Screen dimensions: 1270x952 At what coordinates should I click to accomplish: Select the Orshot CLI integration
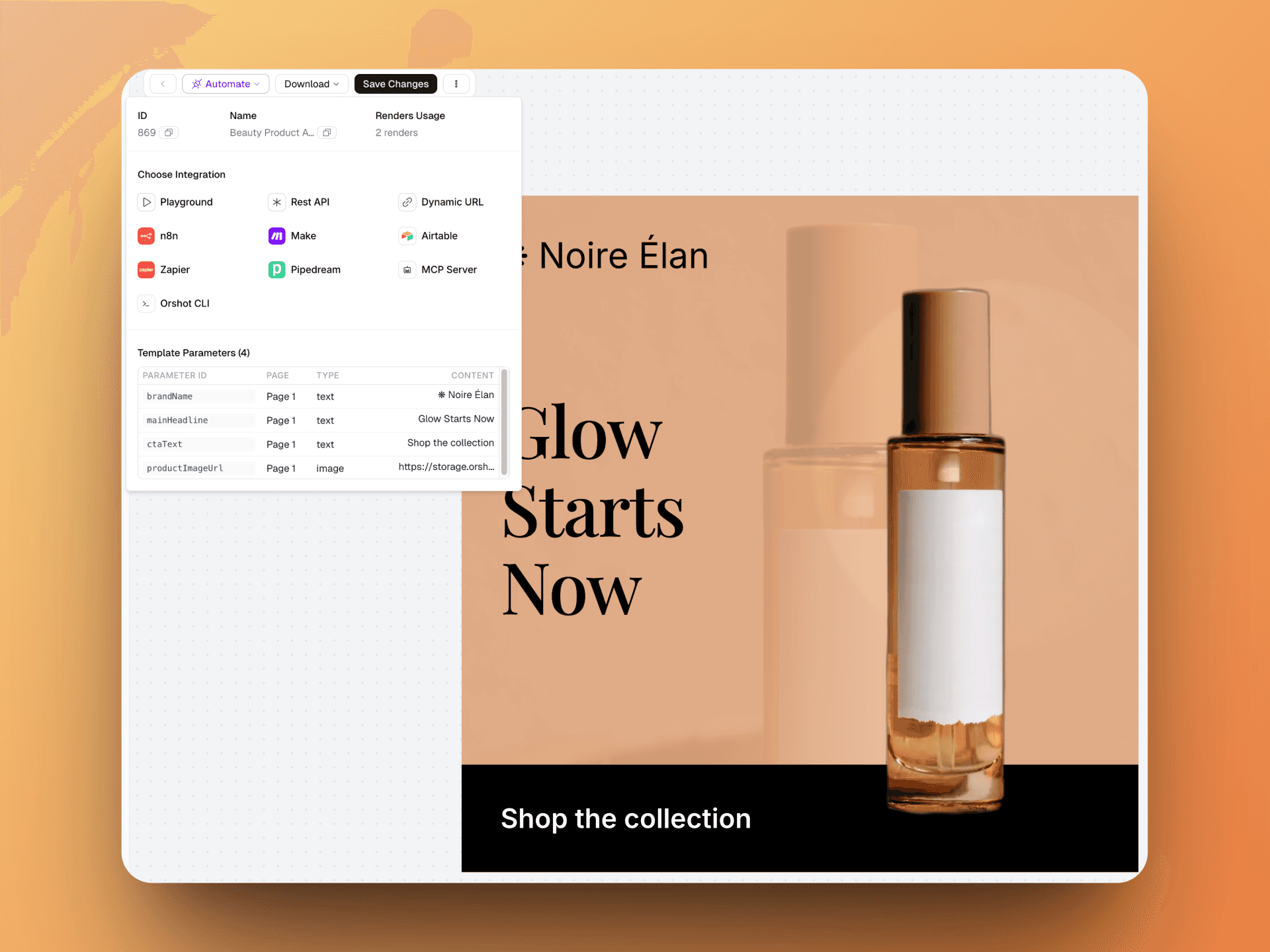174,303
